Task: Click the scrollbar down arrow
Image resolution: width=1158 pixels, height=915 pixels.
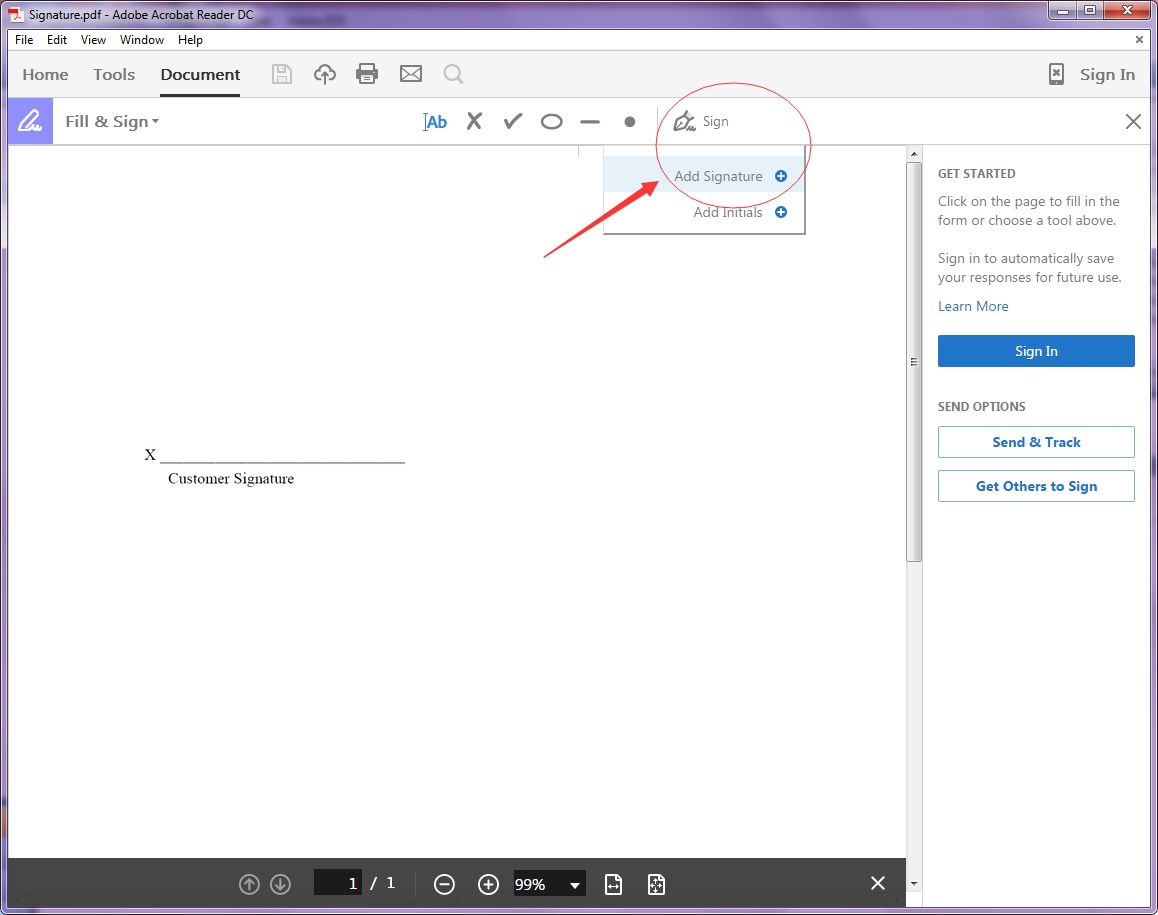Action: pyautogui.click(x=914, y=883)
